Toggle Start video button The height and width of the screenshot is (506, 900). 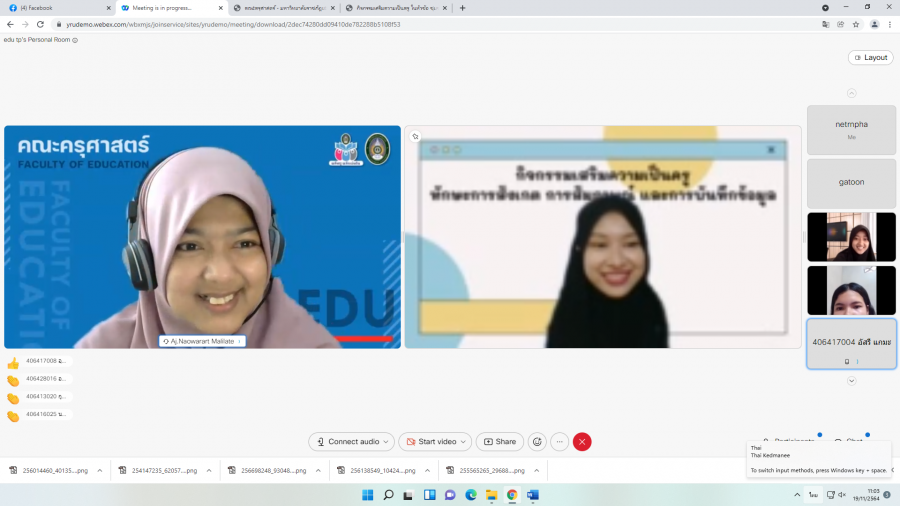[432, 442]
